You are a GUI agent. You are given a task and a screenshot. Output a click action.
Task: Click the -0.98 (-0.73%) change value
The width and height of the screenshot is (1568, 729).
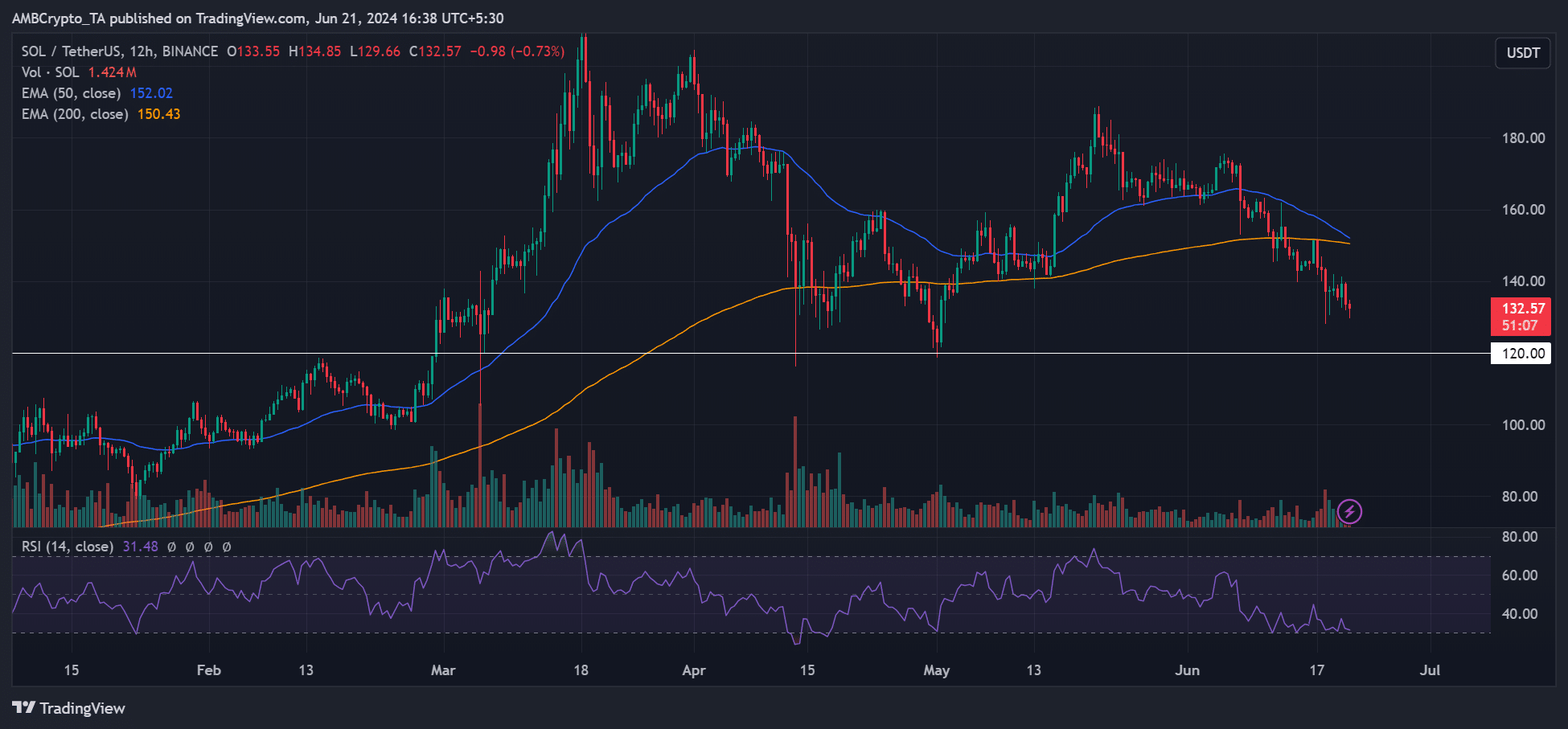click(517, 51)
